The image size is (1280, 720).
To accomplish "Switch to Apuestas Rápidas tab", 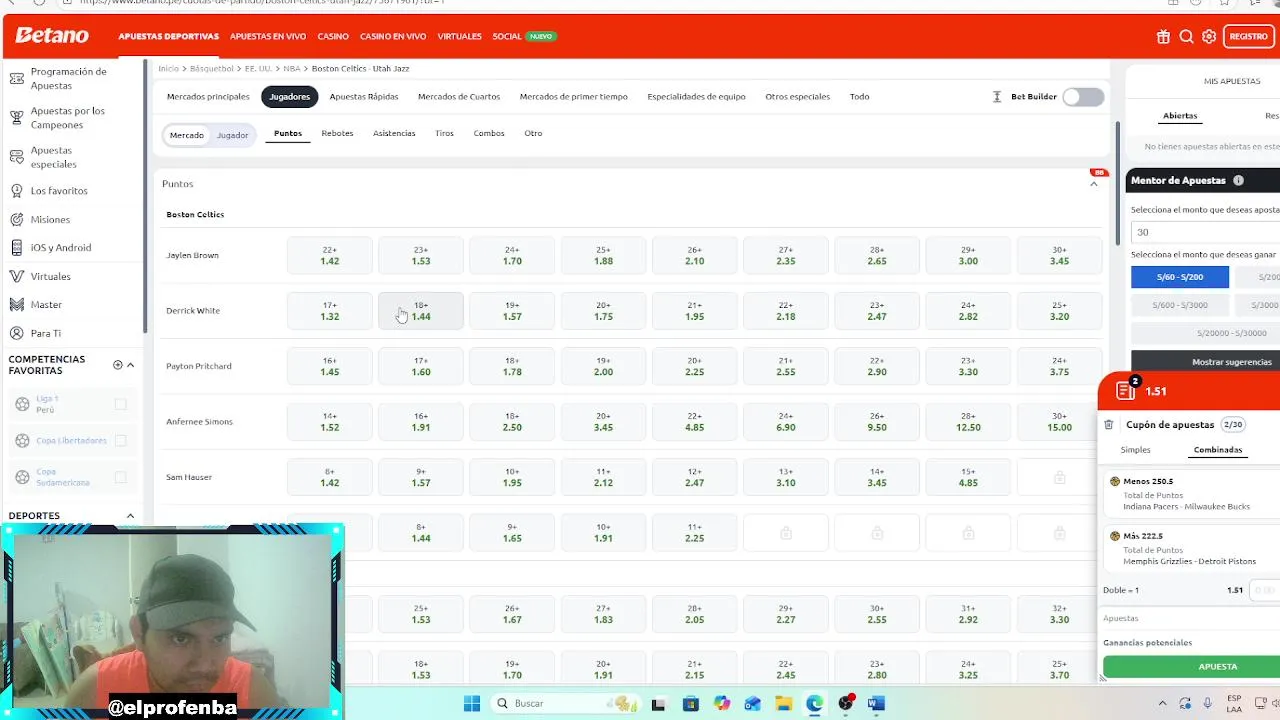I will coord(364,97).
